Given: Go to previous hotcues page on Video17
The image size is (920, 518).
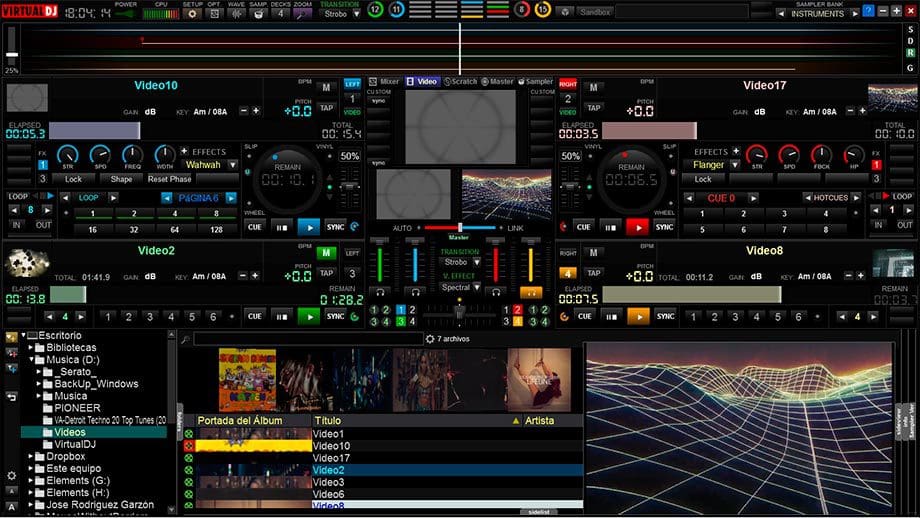Looking at the screenshot, I should (x=807, y=198).
